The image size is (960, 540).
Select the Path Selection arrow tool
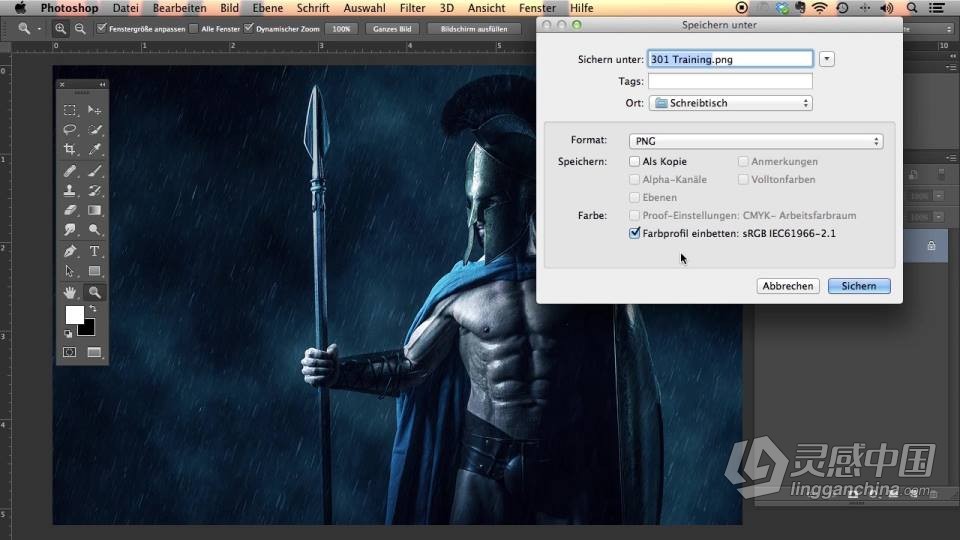70,271
